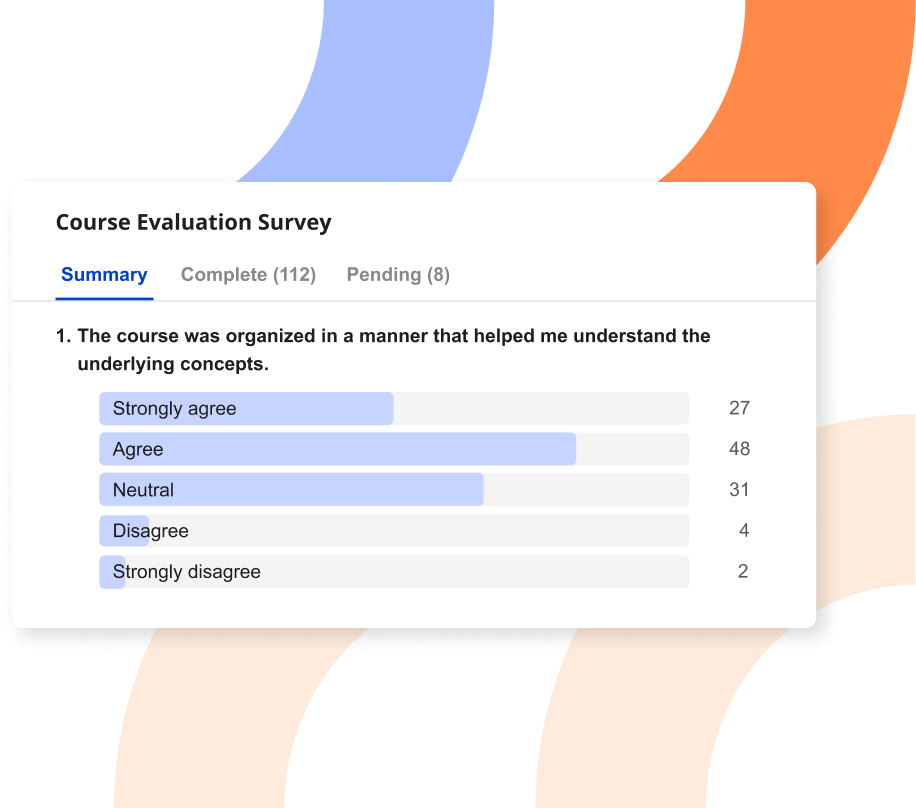The height and width of the screenshot is (808, 916).
Task: Click question 1 text about course organization
Action: 383,349
